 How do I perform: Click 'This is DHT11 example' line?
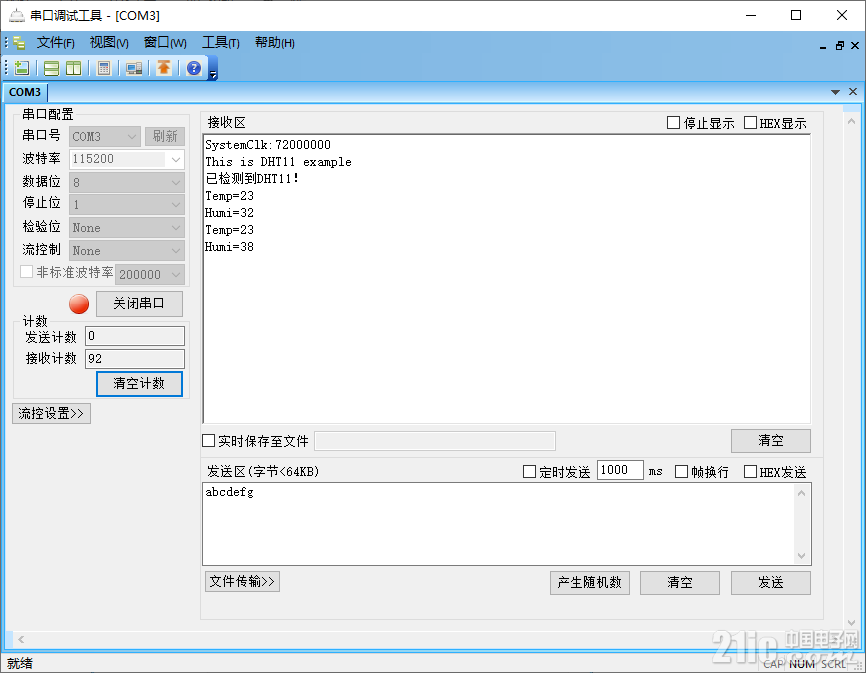pos(278,162)
